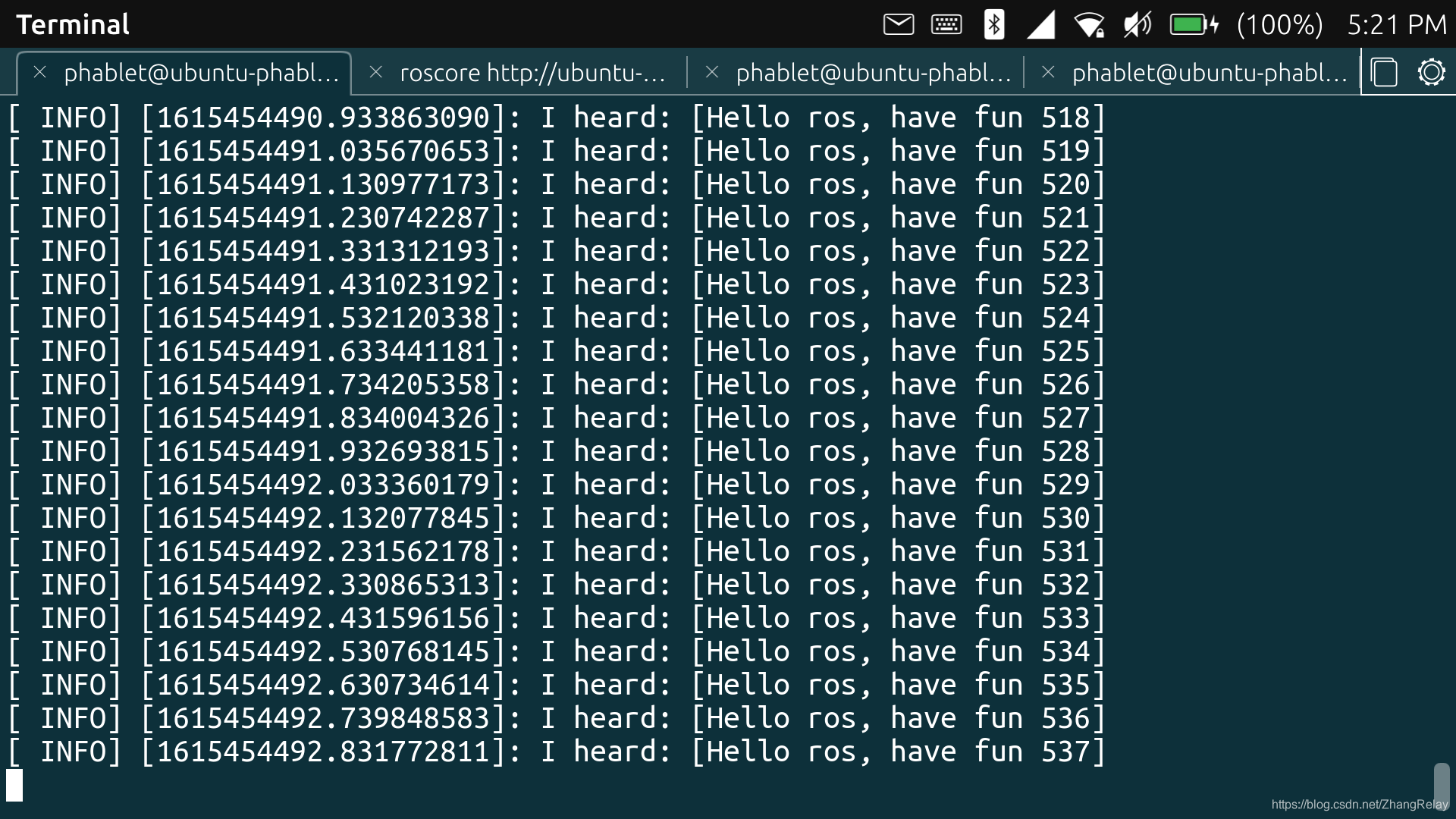Screen dimensions: 1456x819
Task: Close the roscore tab
Action: coord(375,72)
